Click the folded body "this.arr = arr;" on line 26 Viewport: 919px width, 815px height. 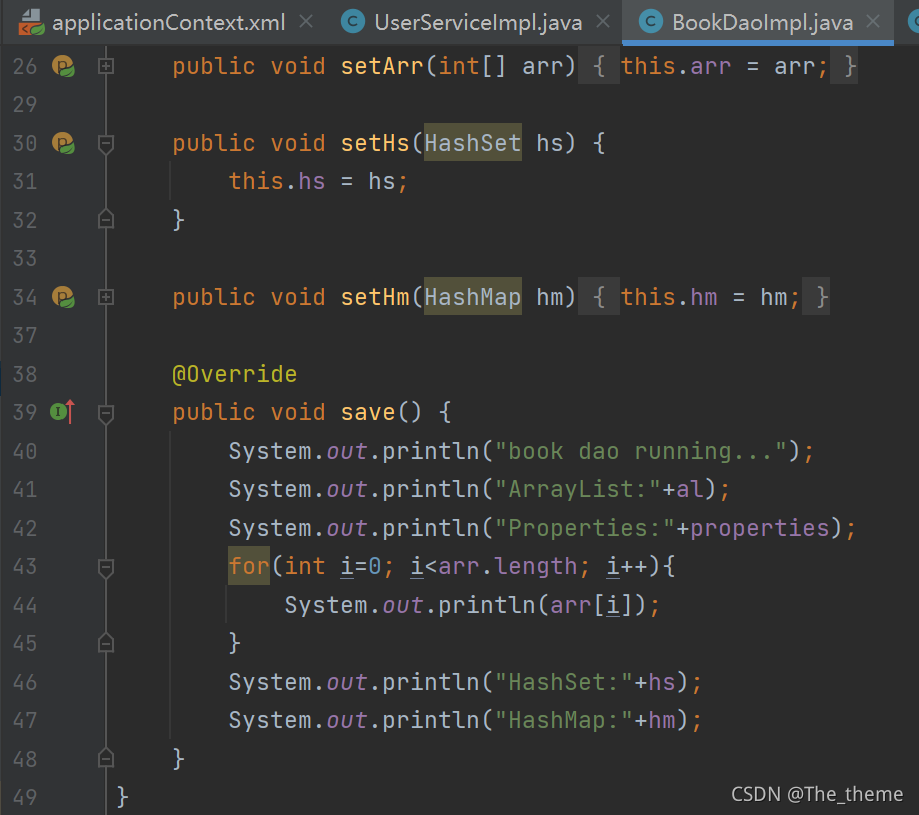tap(724, 66)
